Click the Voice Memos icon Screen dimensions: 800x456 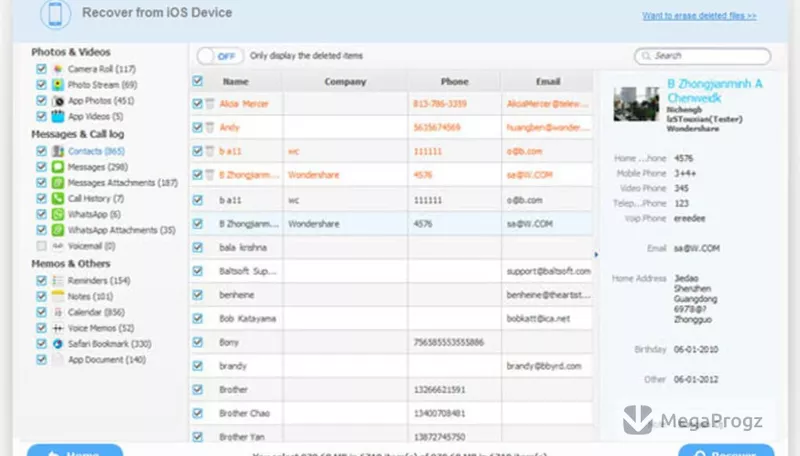point(58,328)
